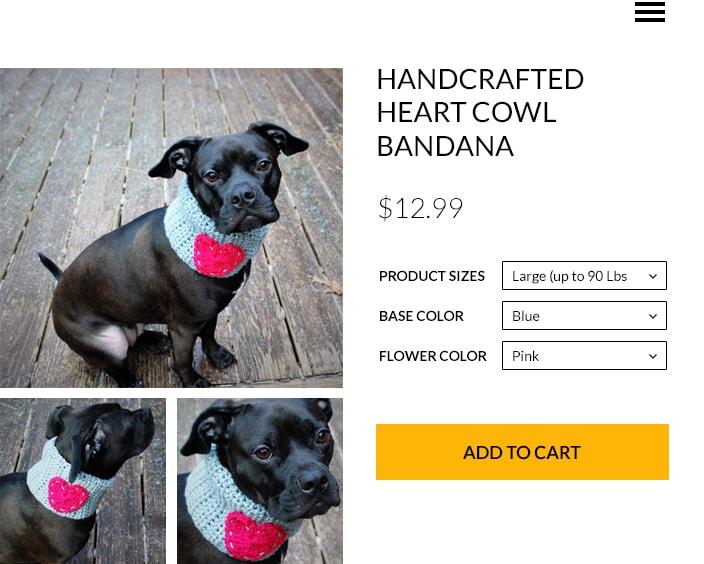Select the close-up dog face thumbnail

pos(260,481)
